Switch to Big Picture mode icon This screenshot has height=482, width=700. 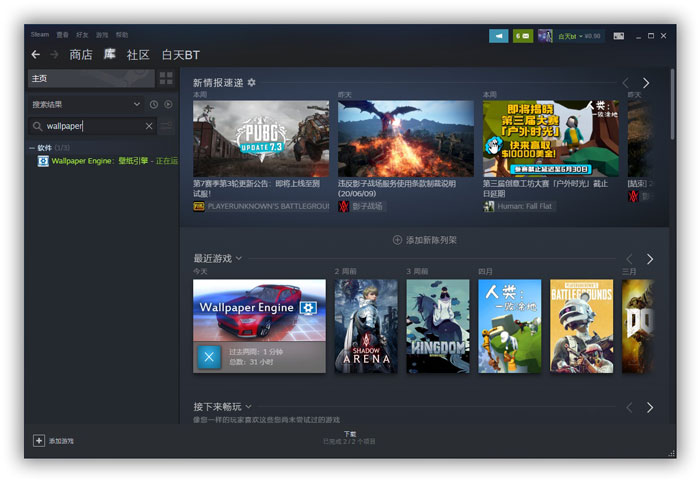(618, 36)
